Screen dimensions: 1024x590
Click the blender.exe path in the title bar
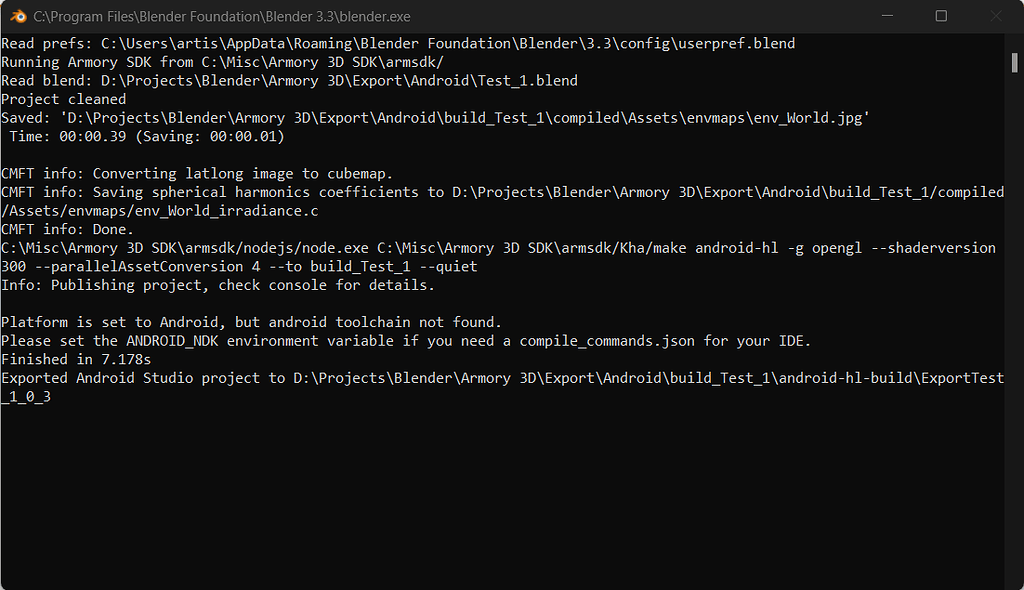click(x=222, y=16)
